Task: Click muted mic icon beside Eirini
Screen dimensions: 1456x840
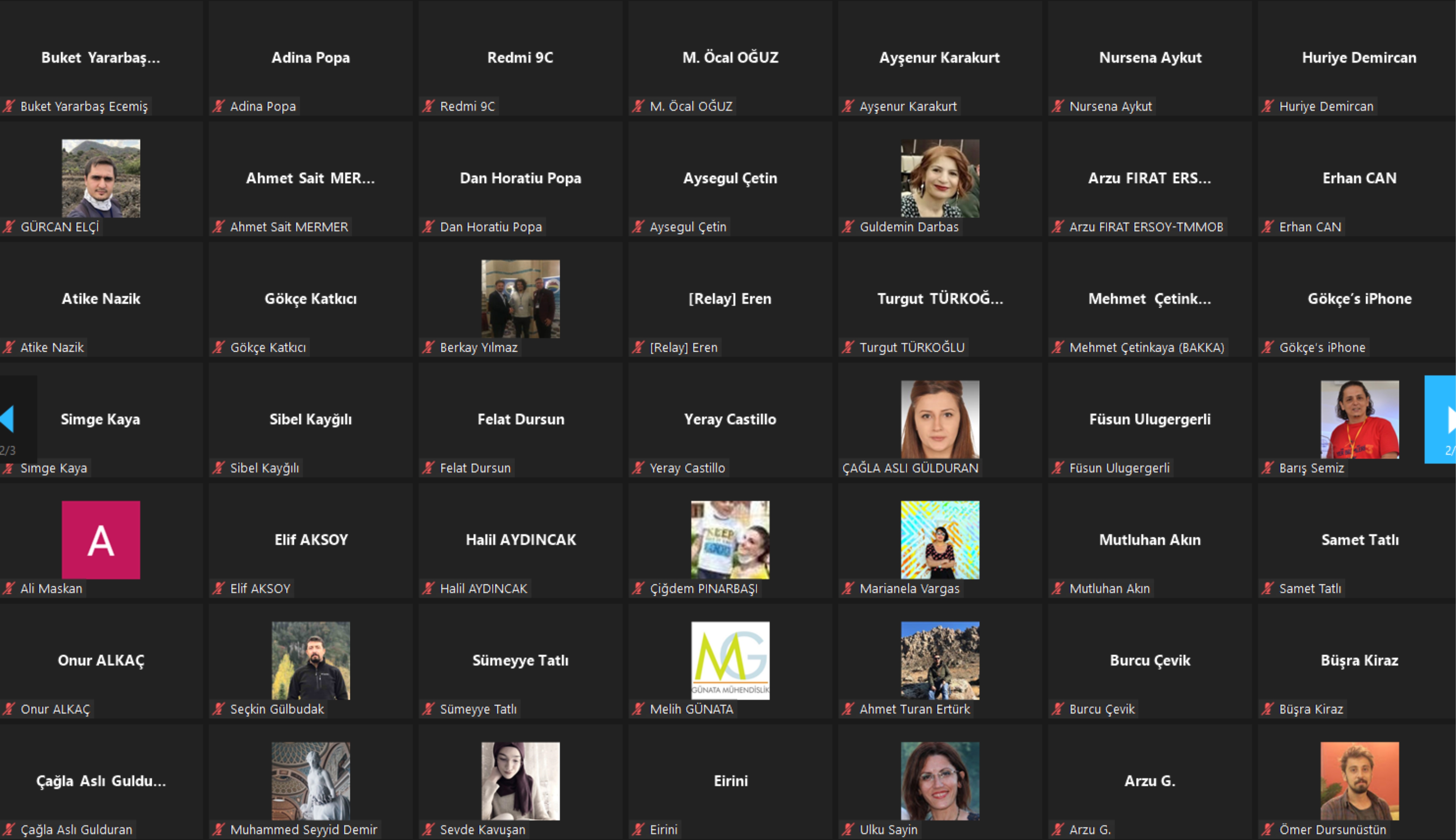Action: (x=638, y=830)
